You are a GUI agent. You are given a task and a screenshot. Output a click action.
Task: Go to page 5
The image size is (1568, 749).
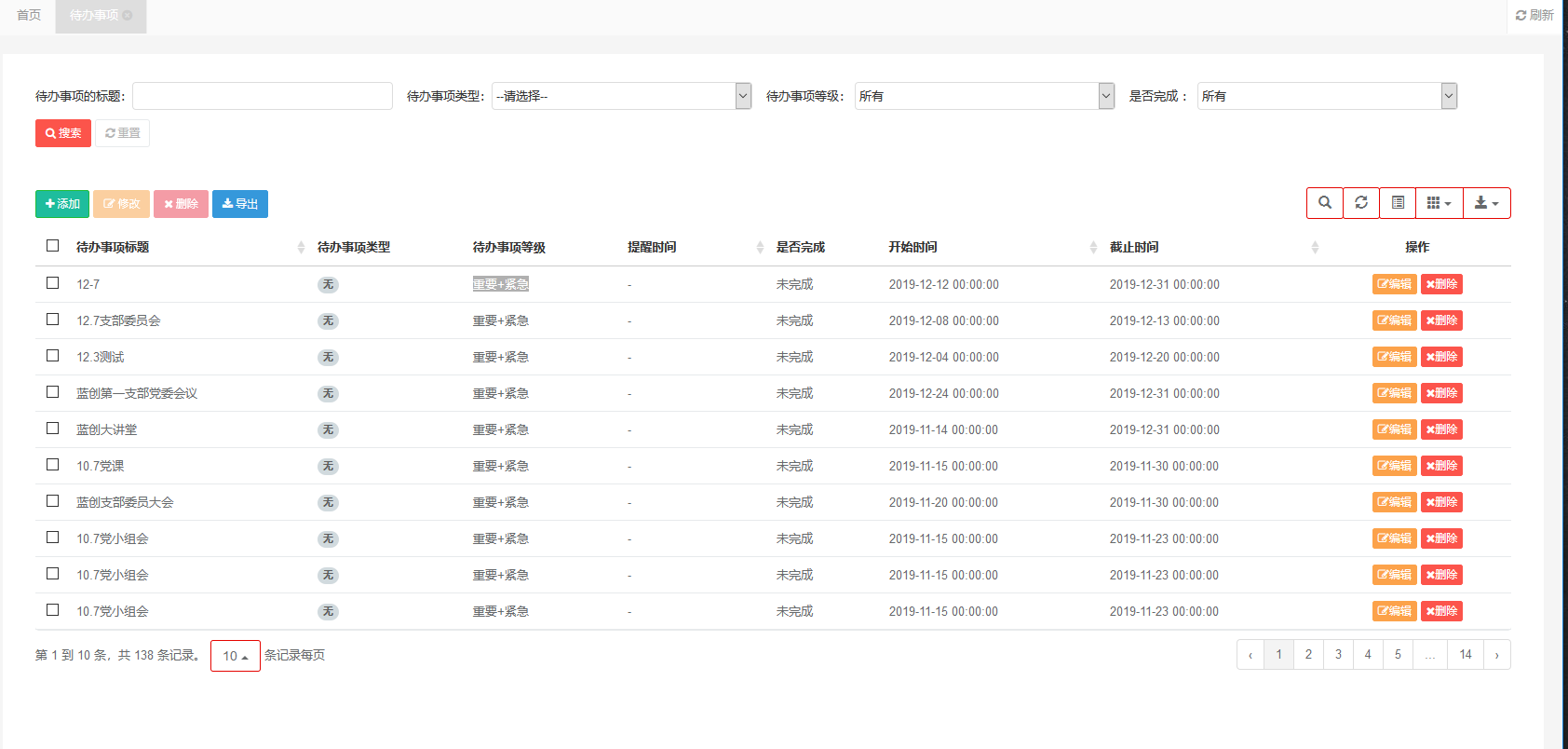pyautogui.click(x=1398, y=655)
